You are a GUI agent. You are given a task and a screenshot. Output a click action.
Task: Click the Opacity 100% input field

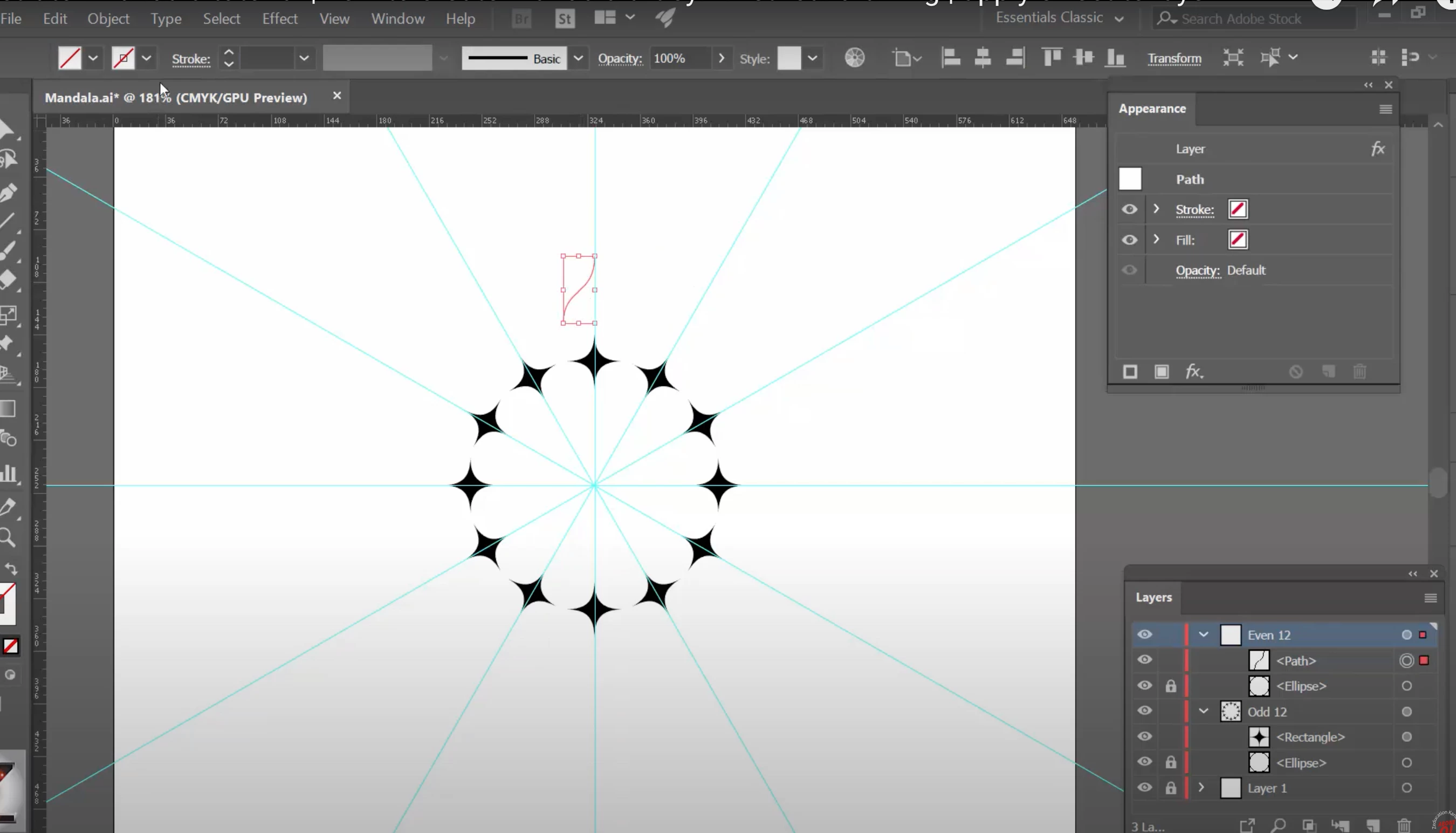click(680, 58)
